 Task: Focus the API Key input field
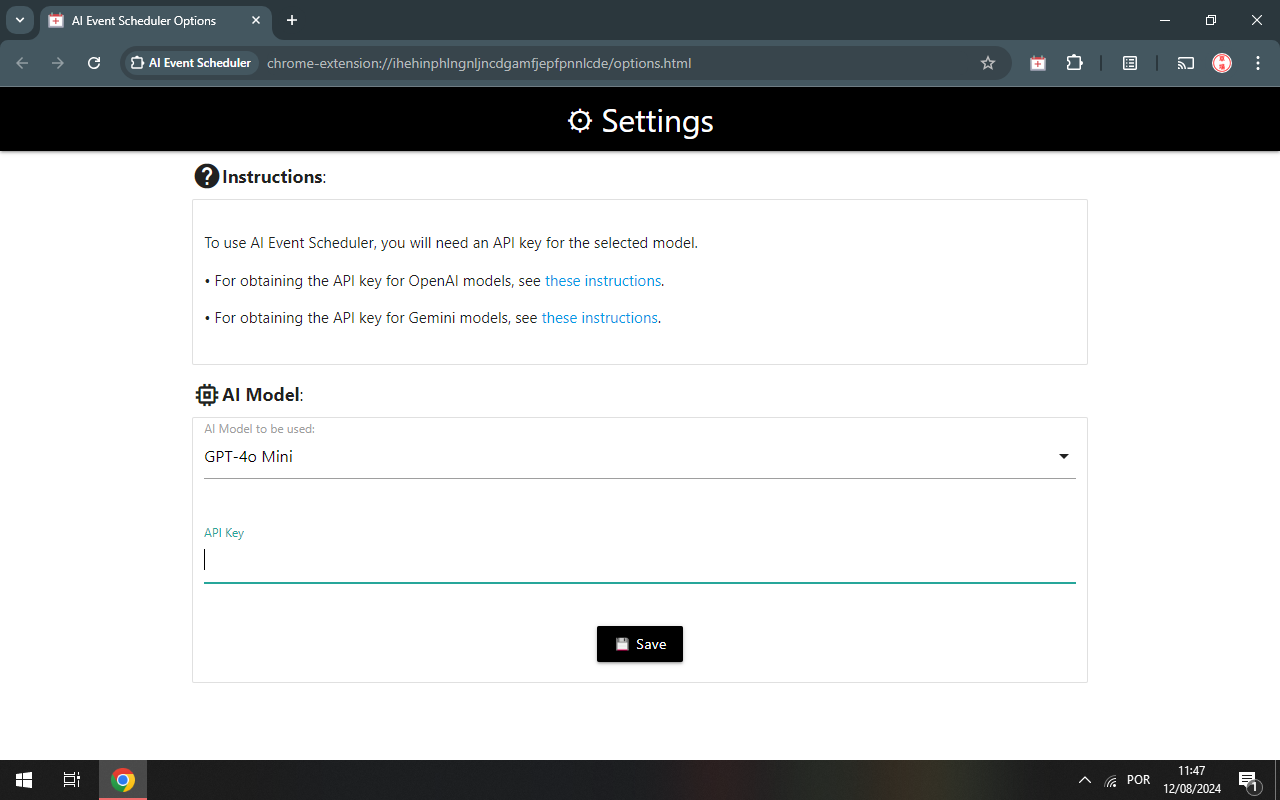coord(640,560)
